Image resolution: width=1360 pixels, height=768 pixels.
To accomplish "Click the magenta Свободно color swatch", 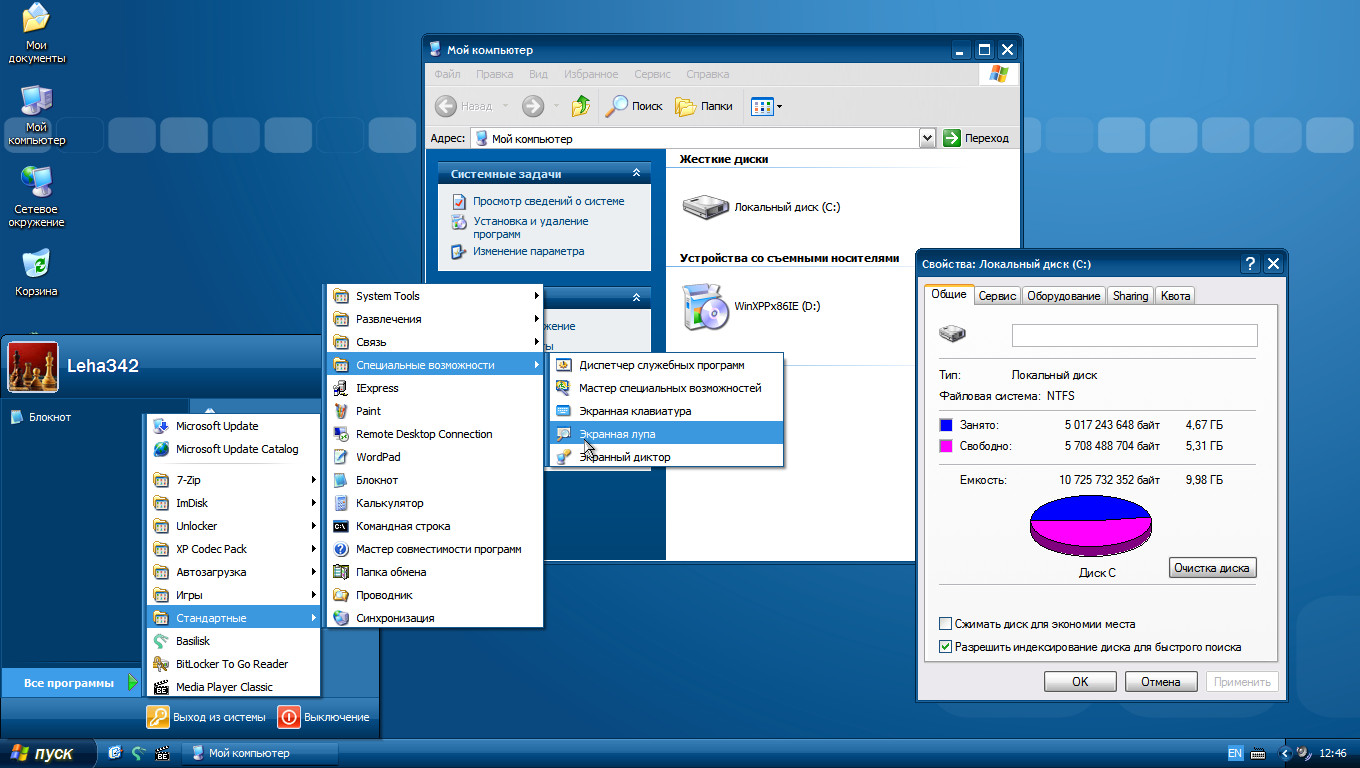I will (x=946, y=446).
